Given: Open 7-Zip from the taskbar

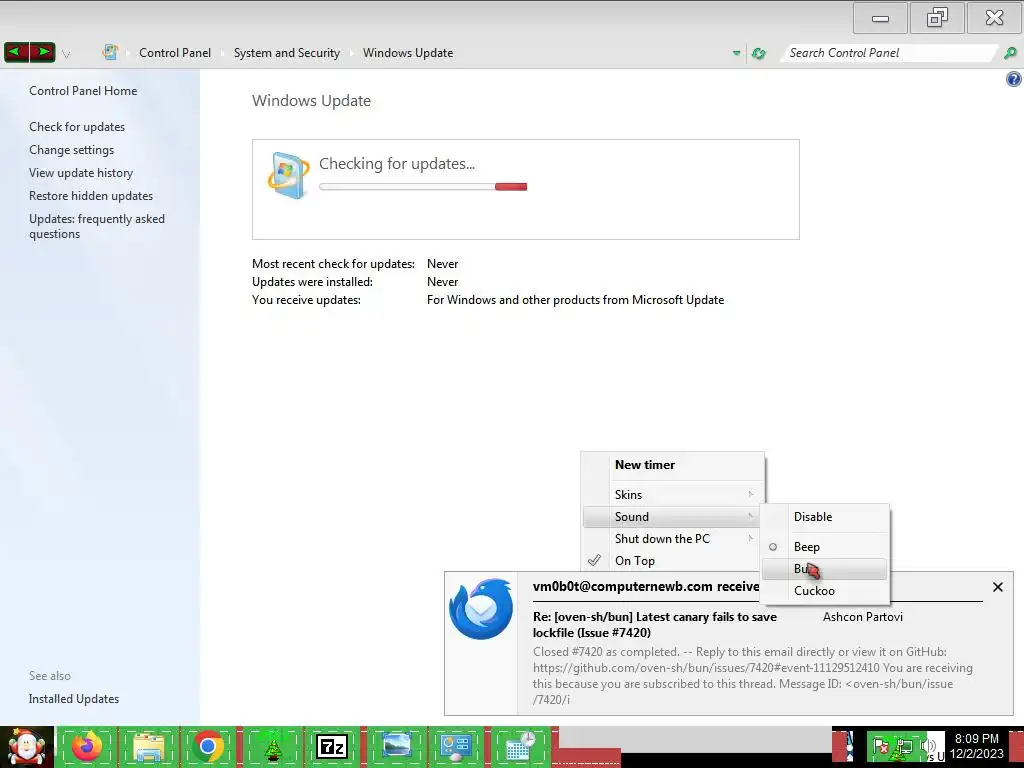Looking at the screenshot, I should [332, 747].
